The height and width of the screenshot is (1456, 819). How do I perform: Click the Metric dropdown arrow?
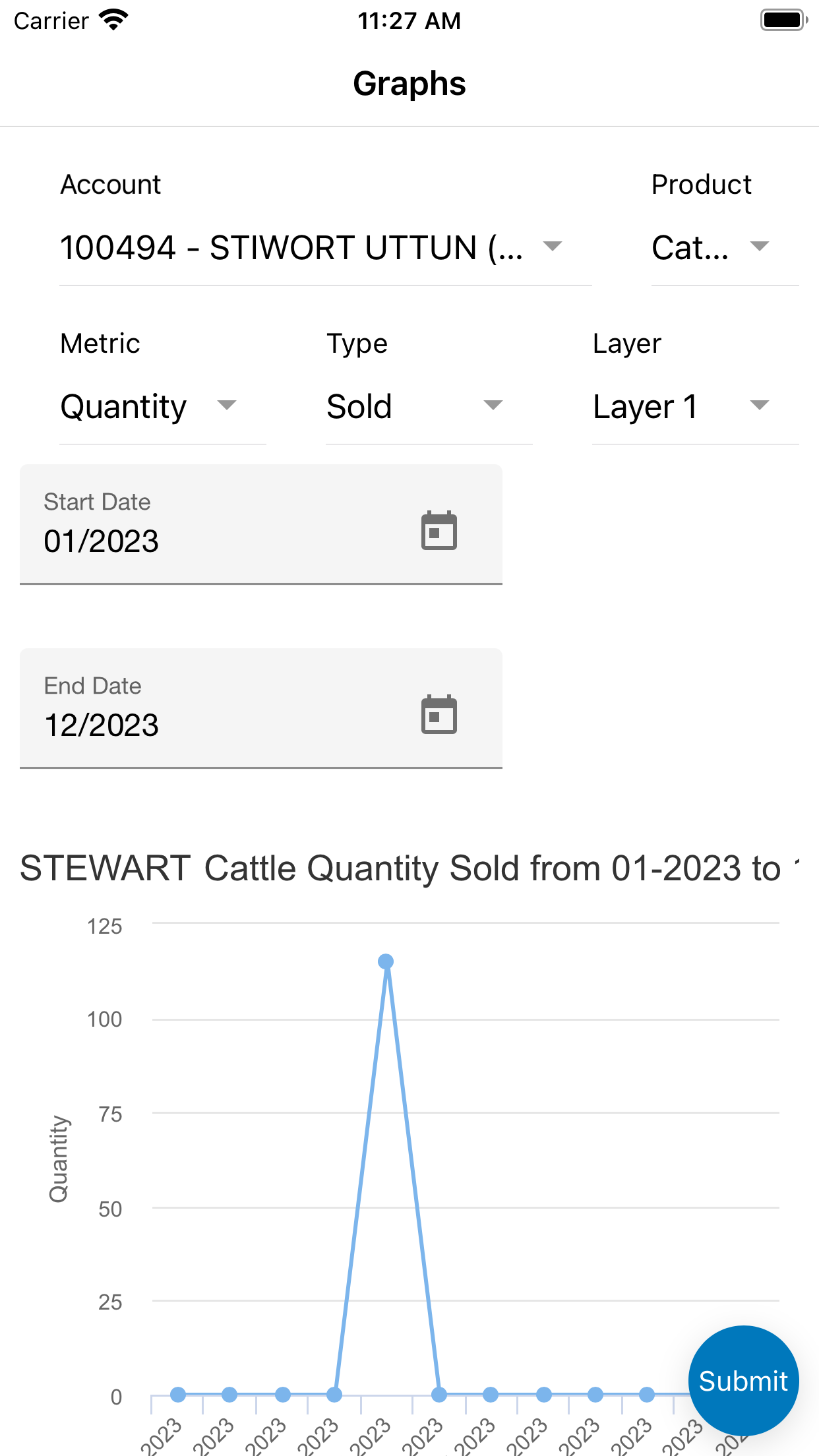[x=227, y=406]
